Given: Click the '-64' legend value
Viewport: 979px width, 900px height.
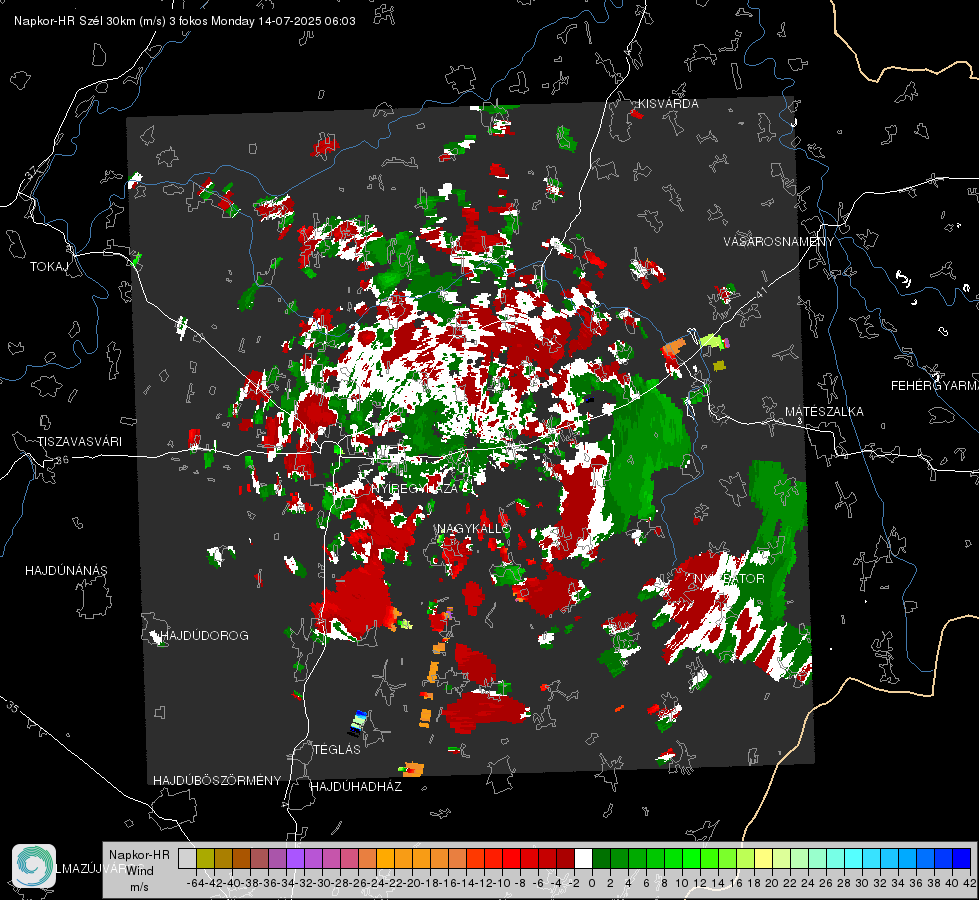Looking at the screenshot, I should click(195, 883).
